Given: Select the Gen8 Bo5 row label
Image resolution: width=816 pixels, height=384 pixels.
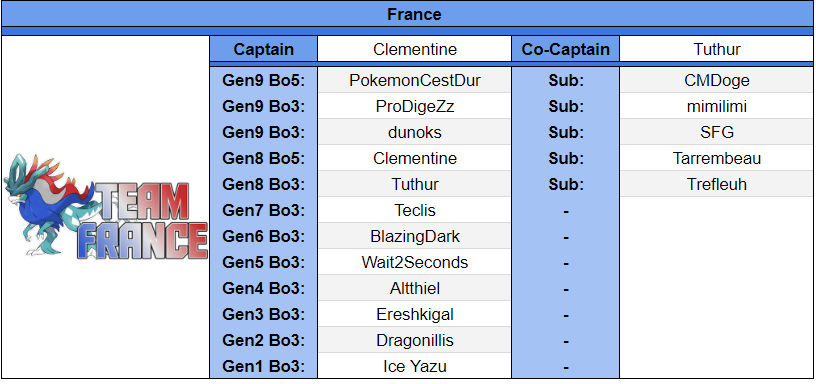Looking at the screenshot, I should pos(263,158).
